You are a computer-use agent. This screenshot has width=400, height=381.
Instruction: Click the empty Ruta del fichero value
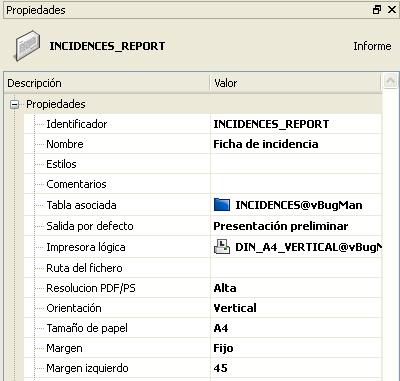(296, 268)
